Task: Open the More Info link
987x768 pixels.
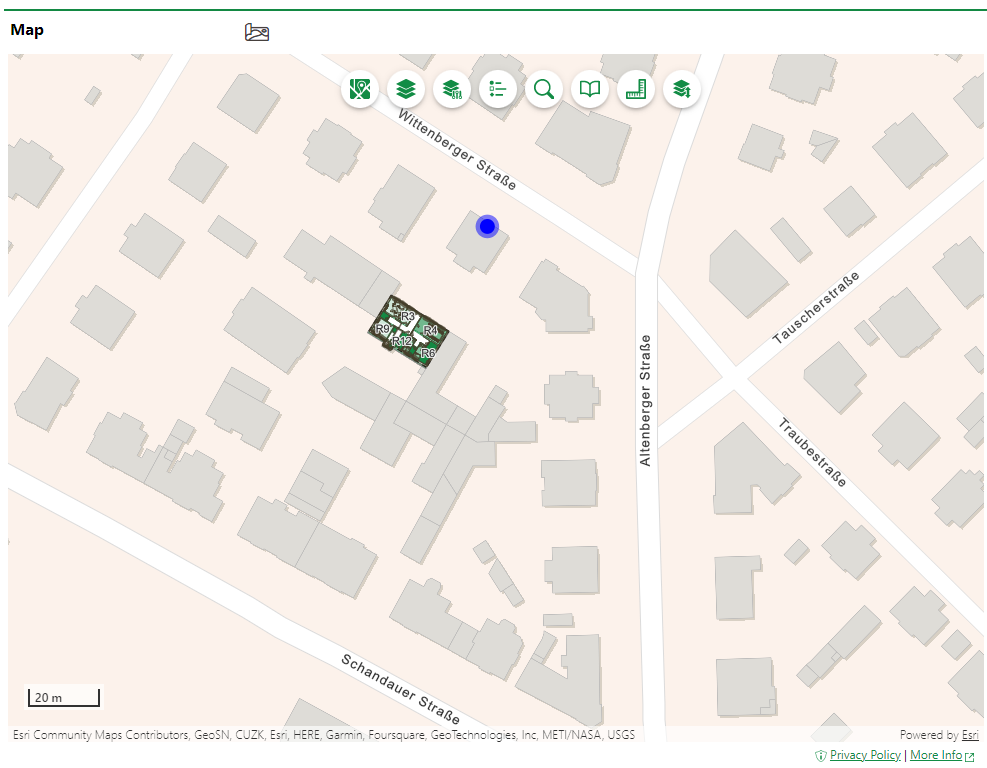Action: click(936, 755)
